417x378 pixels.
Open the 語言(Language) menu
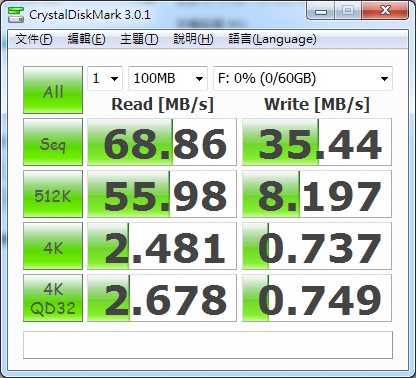[272, 39]
